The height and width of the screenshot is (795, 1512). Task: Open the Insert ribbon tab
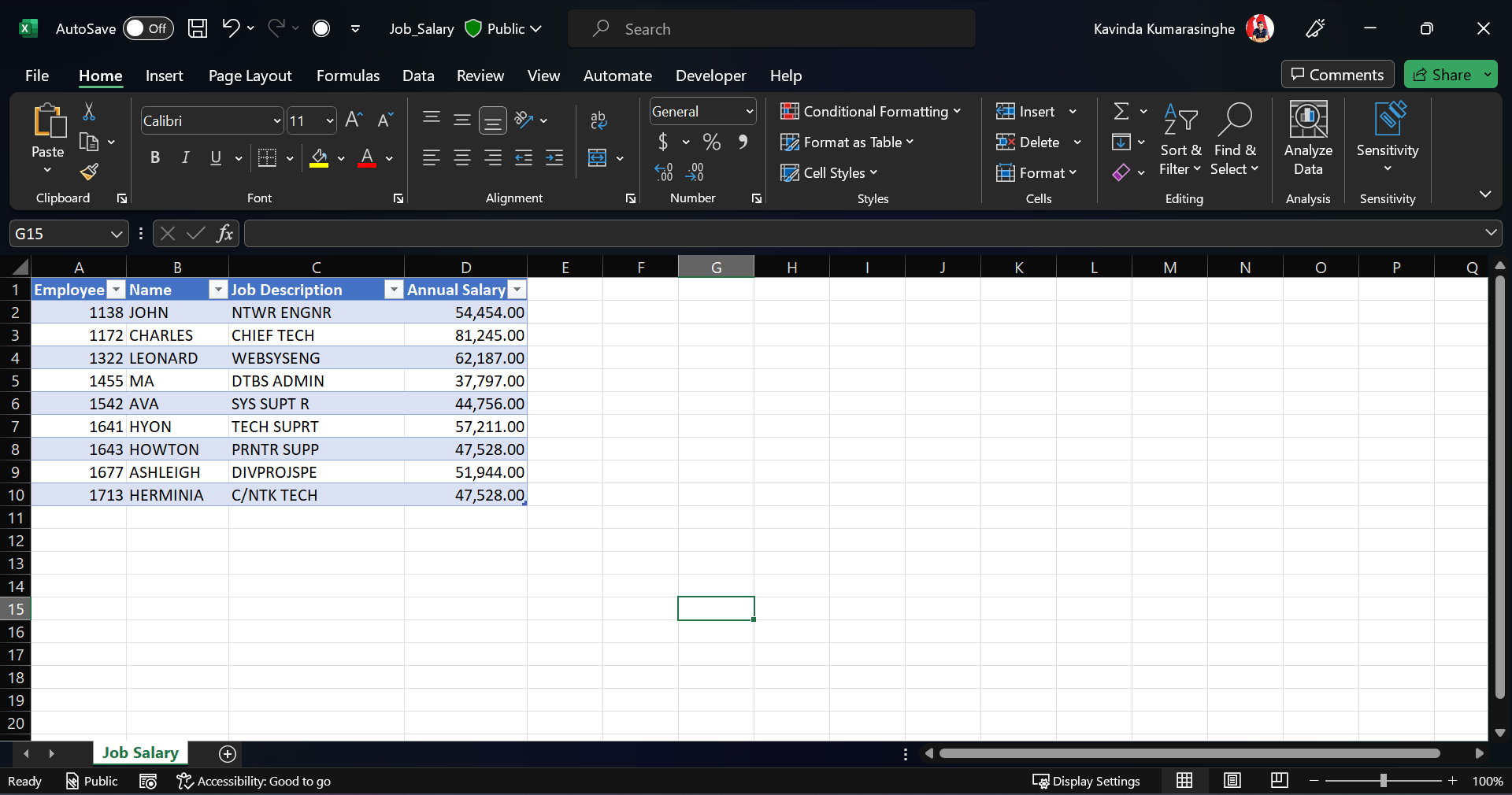[164, 76]
